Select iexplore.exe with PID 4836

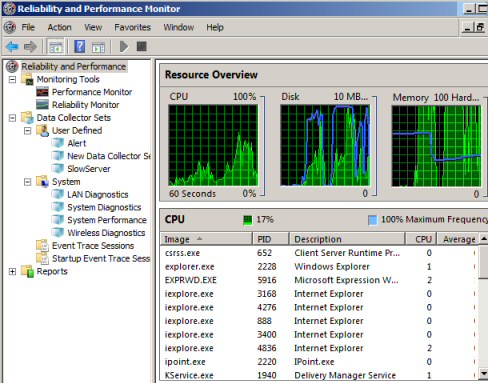[x=319, y=348]
